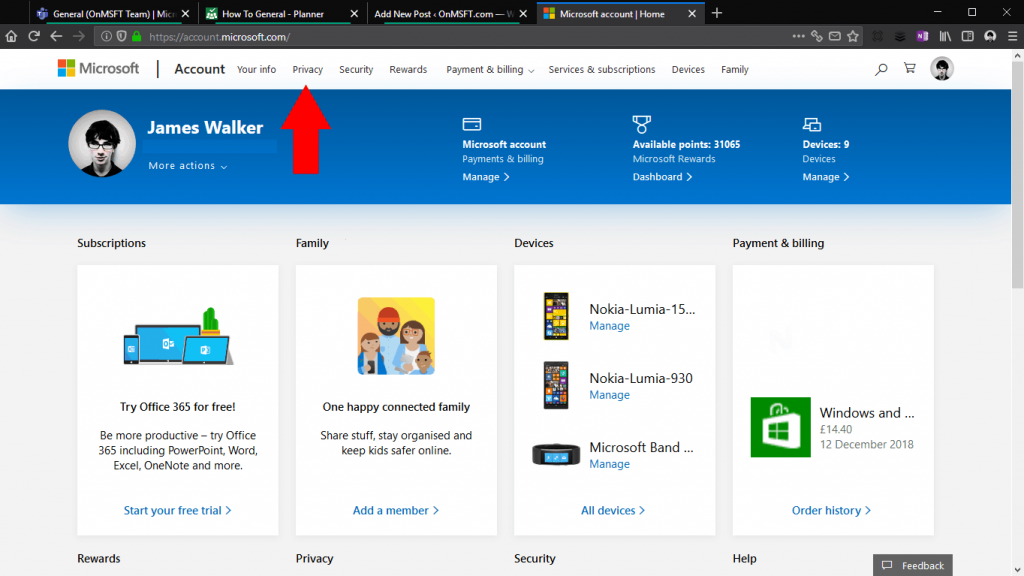This screenshot has height=576, width=1024.
Task: Click the Office 365 devices illustration
Action: pyautogui.click(x=178, y=336)
